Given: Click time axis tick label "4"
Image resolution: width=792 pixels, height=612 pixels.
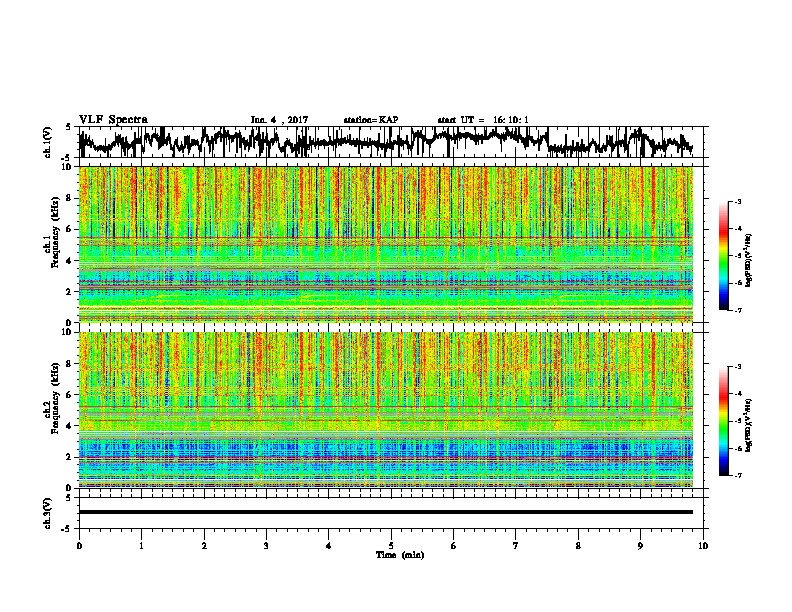Looking at the screenshot, I should click(x=329, y=546).
